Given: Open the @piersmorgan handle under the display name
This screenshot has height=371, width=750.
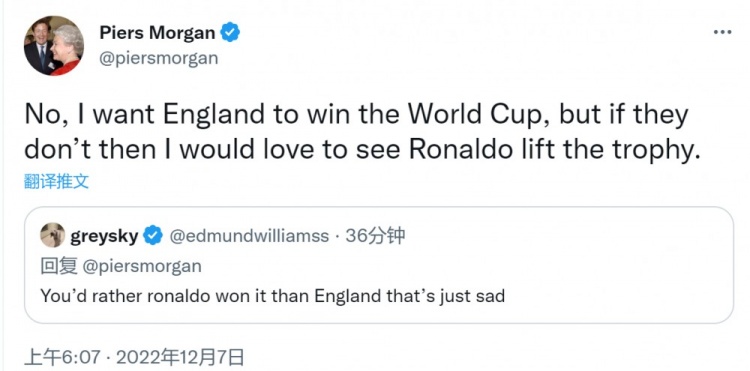Looking at the screenshot, I should pyautogui.click(x=159, y=58).
